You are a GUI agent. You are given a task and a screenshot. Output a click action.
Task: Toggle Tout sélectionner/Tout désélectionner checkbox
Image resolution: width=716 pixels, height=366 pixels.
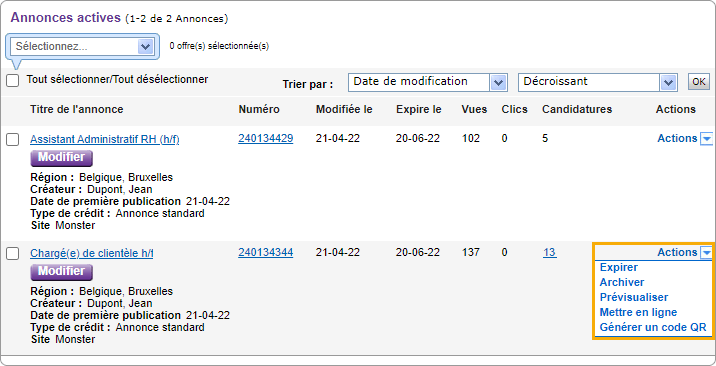click(x=12, y=81)
